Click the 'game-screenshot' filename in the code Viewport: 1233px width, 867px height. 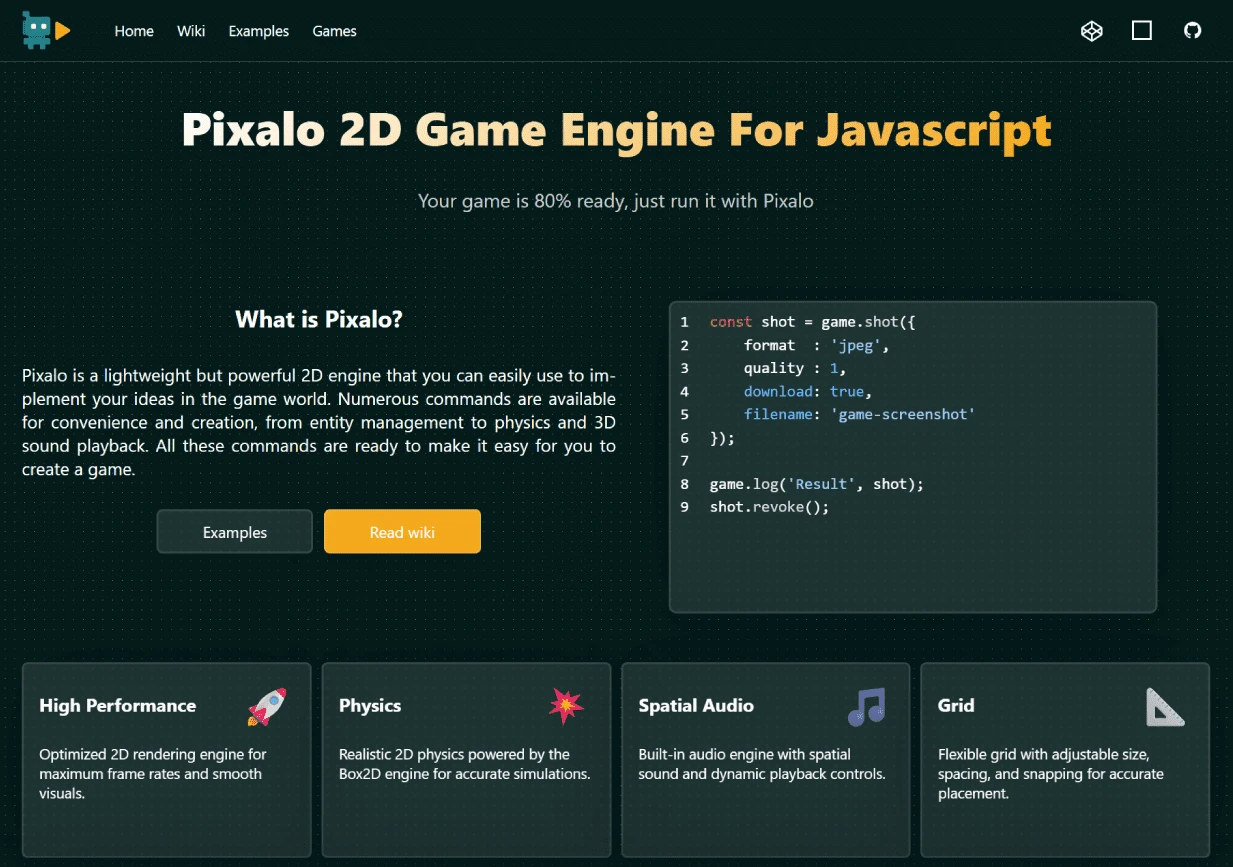[x=902, y=414]
